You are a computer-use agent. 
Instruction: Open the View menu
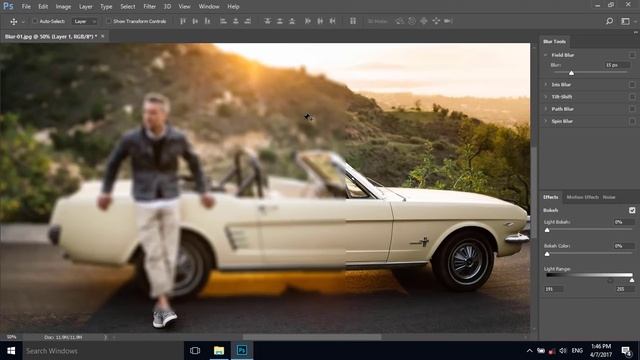pos(184,7)
